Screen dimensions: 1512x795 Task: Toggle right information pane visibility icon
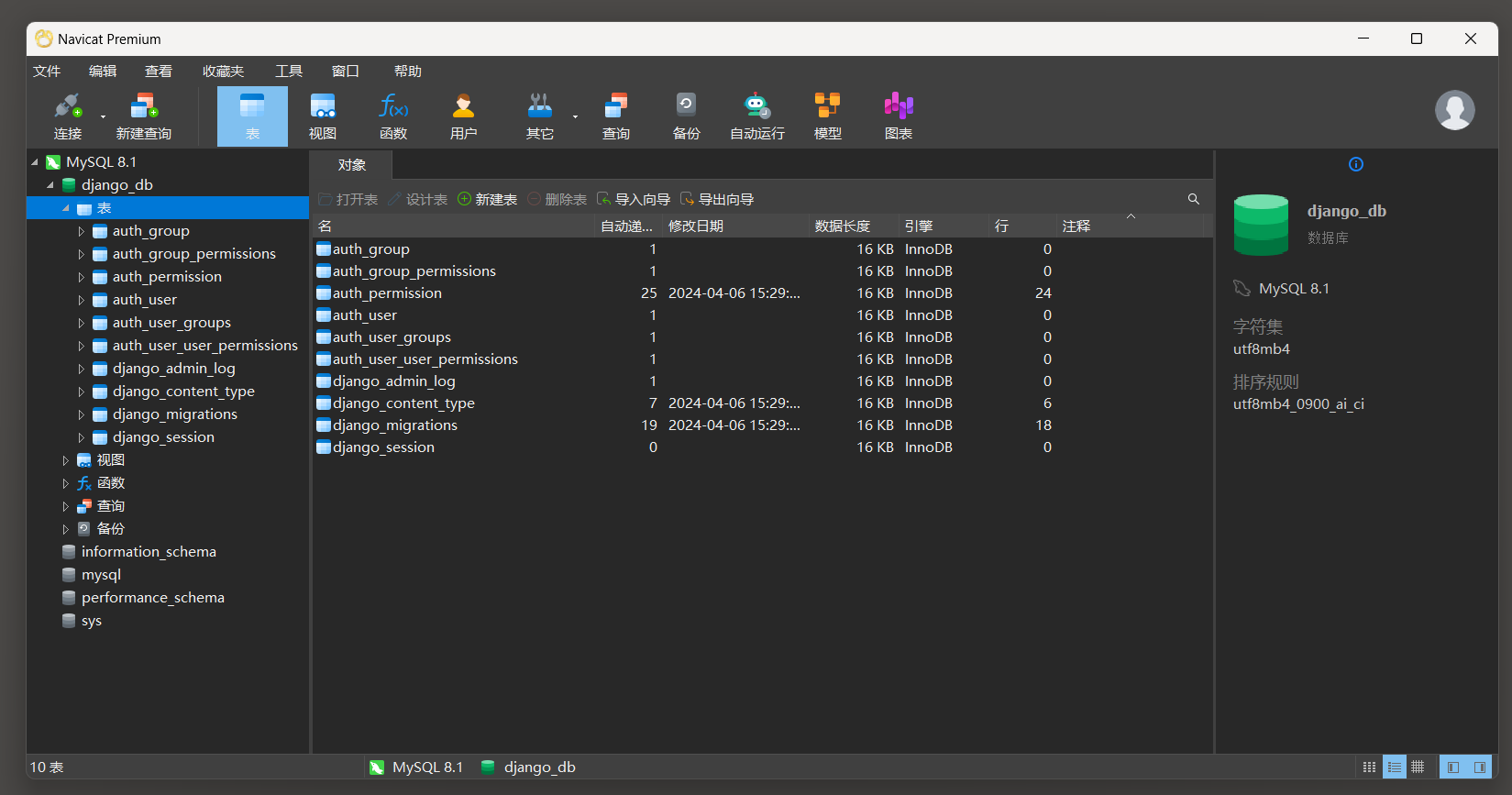pos(1479,767)
